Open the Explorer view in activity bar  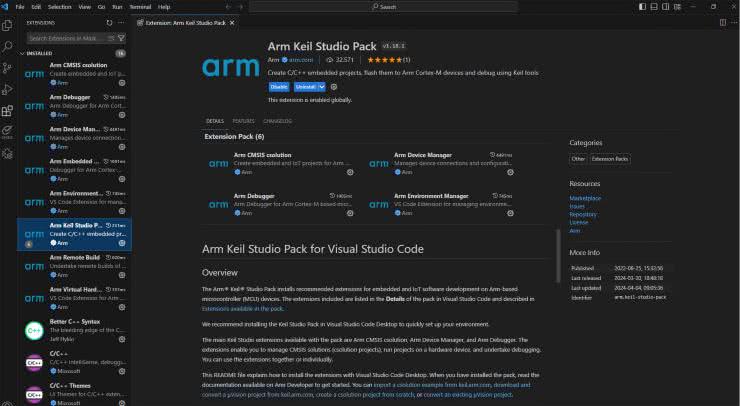(8, 24)
